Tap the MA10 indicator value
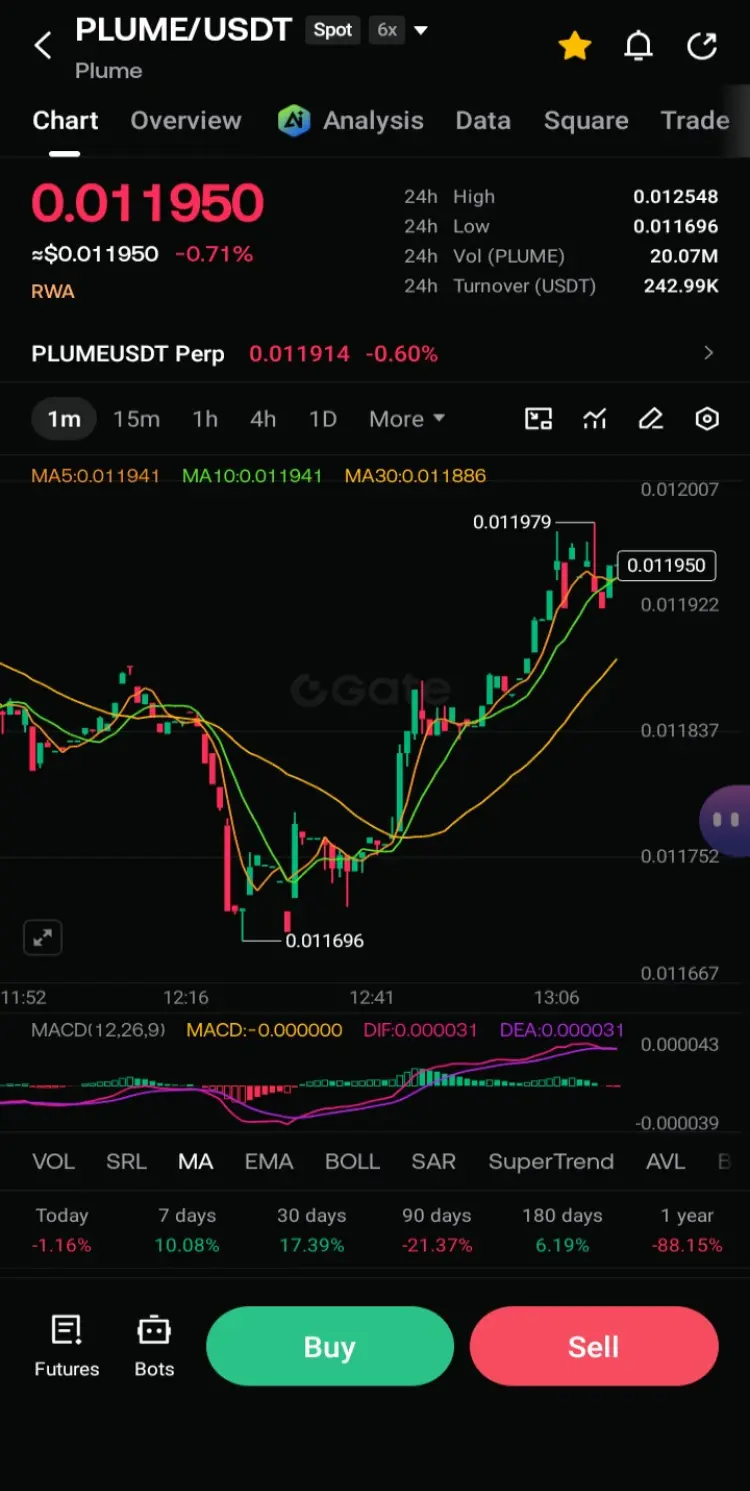This screenshot has width=750, height=1491. pyautogui.click(x=252, y=476)
